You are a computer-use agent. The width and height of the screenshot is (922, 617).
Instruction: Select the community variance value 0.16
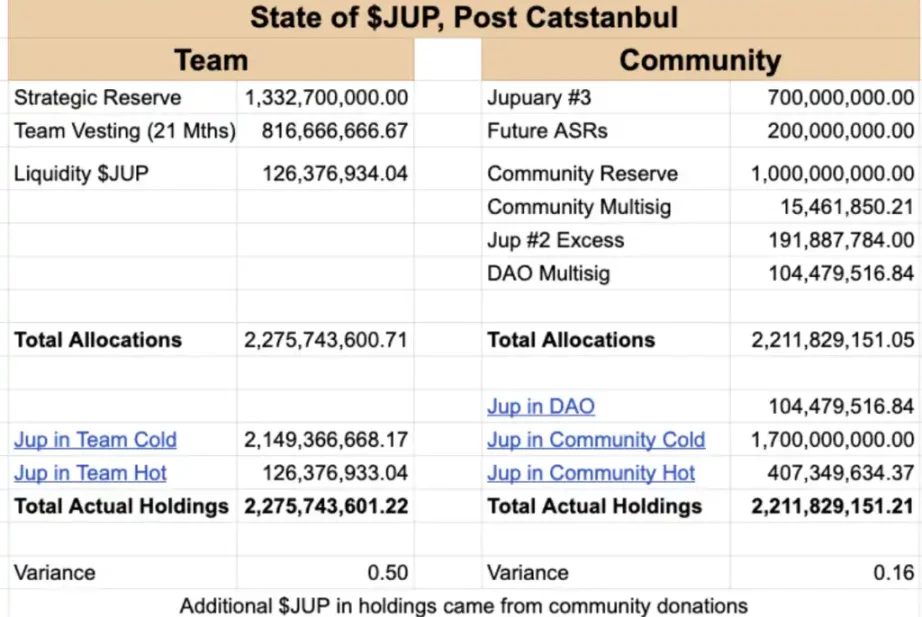pyautogui.click(x=895, y=573)
